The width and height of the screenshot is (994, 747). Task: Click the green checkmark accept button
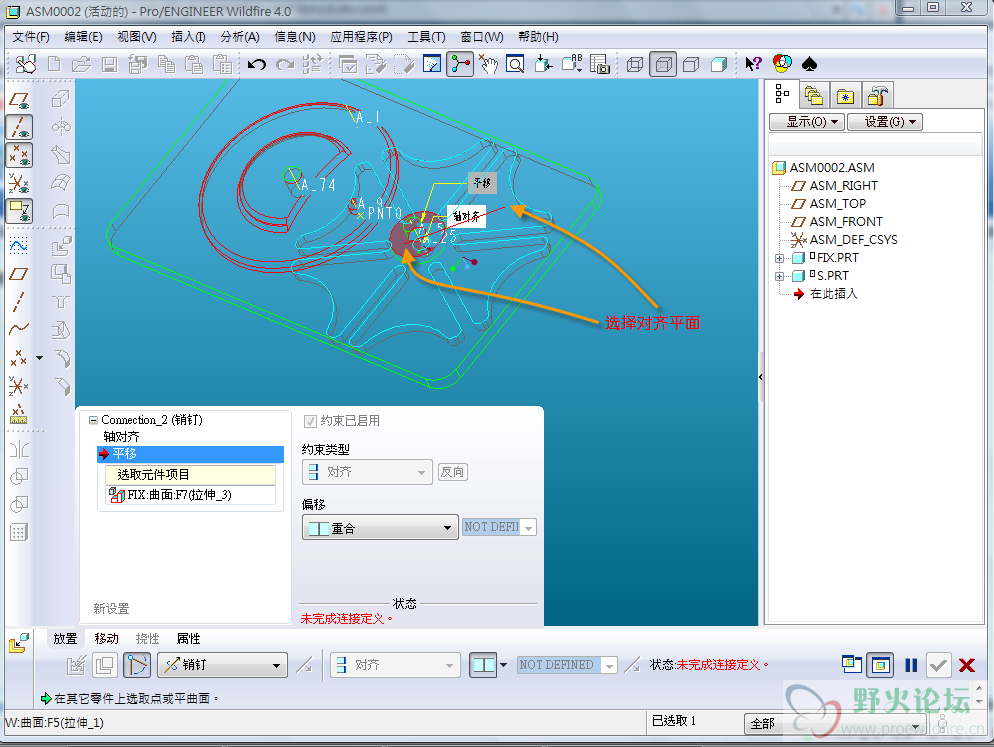pyautogui.click(x=938, y=665)
